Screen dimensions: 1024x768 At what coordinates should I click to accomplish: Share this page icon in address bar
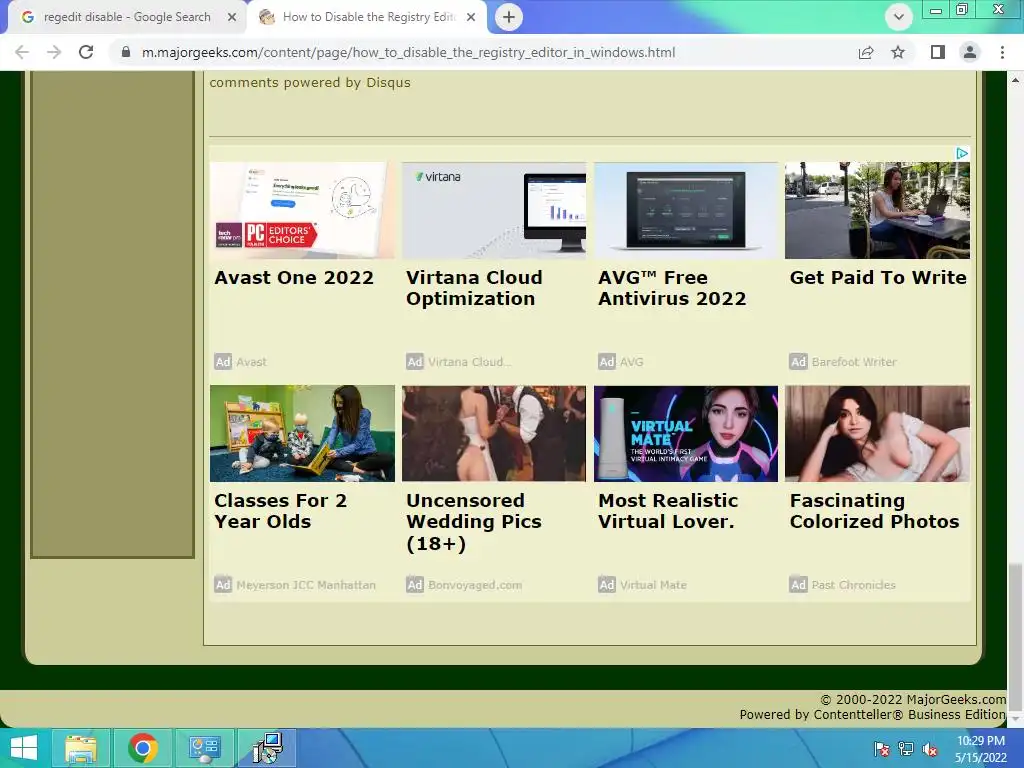tap(866, 52)
